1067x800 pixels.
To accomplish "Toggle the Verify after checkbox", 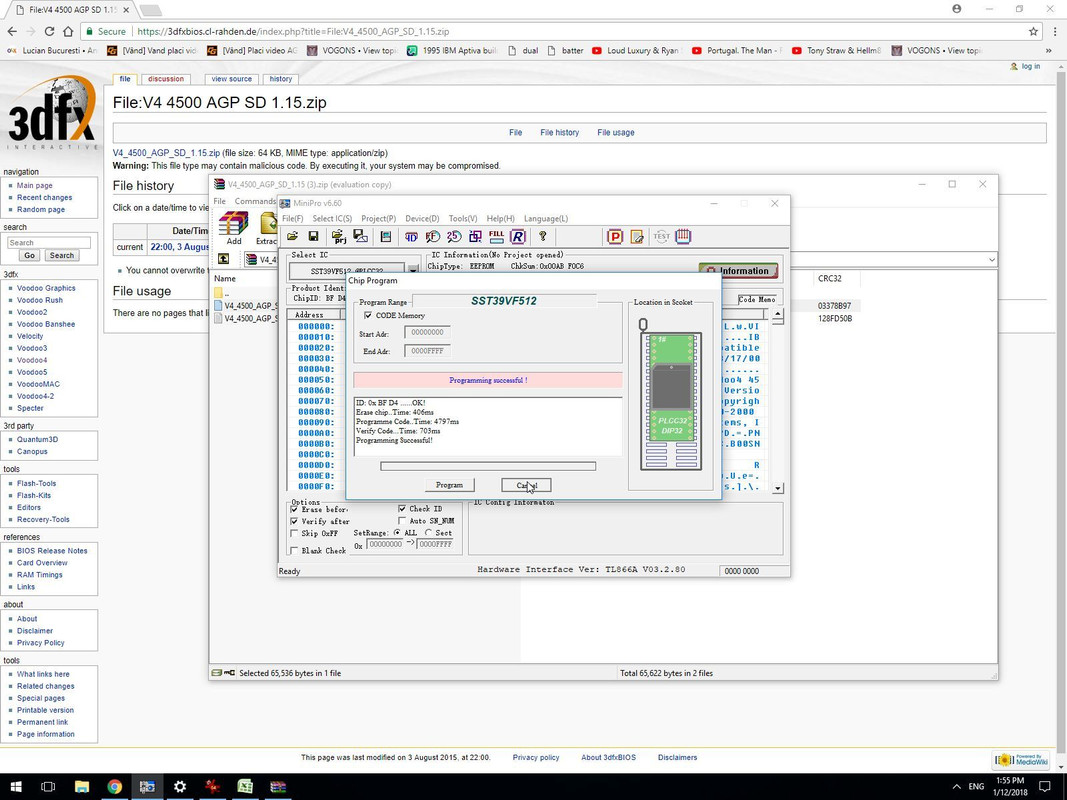I will click(x=295, y=521).
